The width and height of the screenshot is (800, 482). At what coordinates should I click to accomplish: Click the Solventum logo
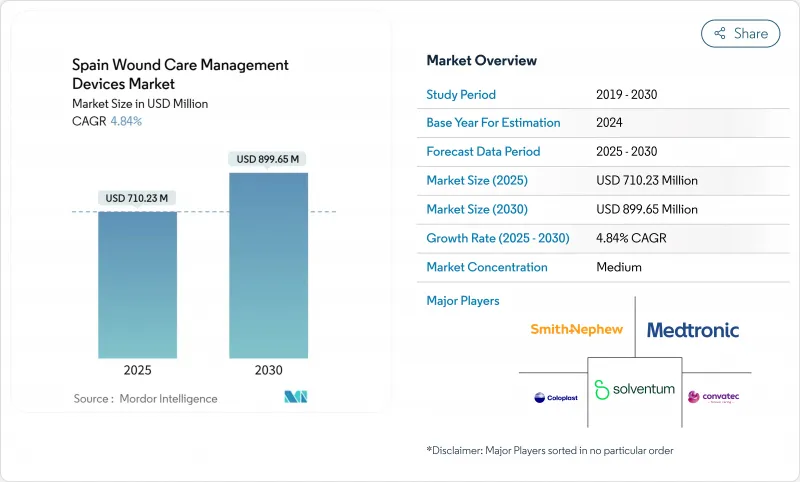tap(635, 389)
